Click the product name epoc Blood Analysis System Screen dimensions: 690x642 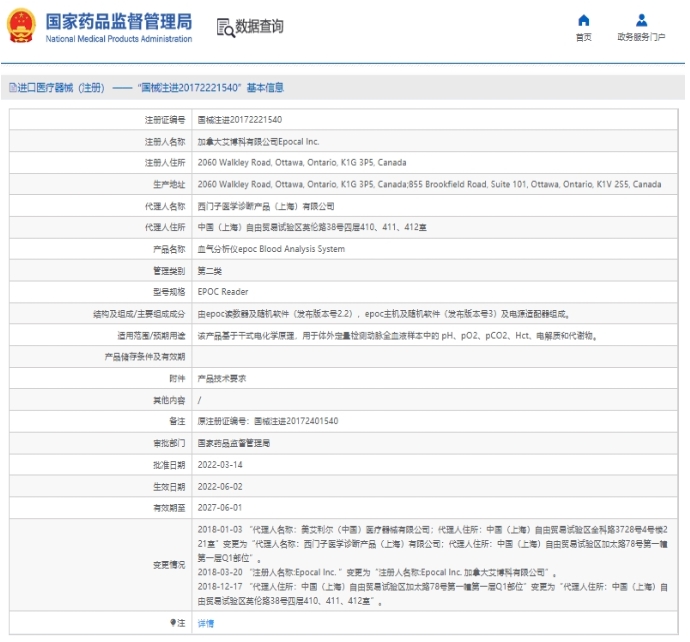pos(270,249)
